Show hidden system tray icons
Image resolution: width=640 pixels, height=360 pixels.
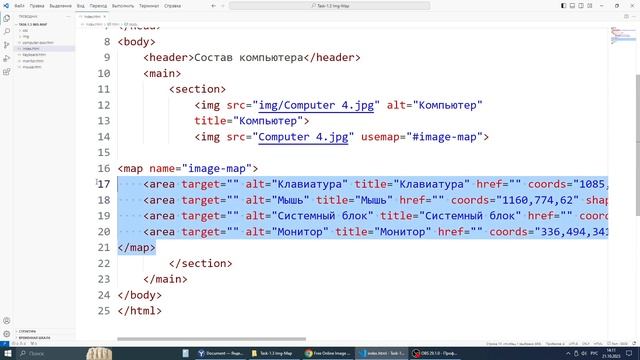(x=568, y=353)
